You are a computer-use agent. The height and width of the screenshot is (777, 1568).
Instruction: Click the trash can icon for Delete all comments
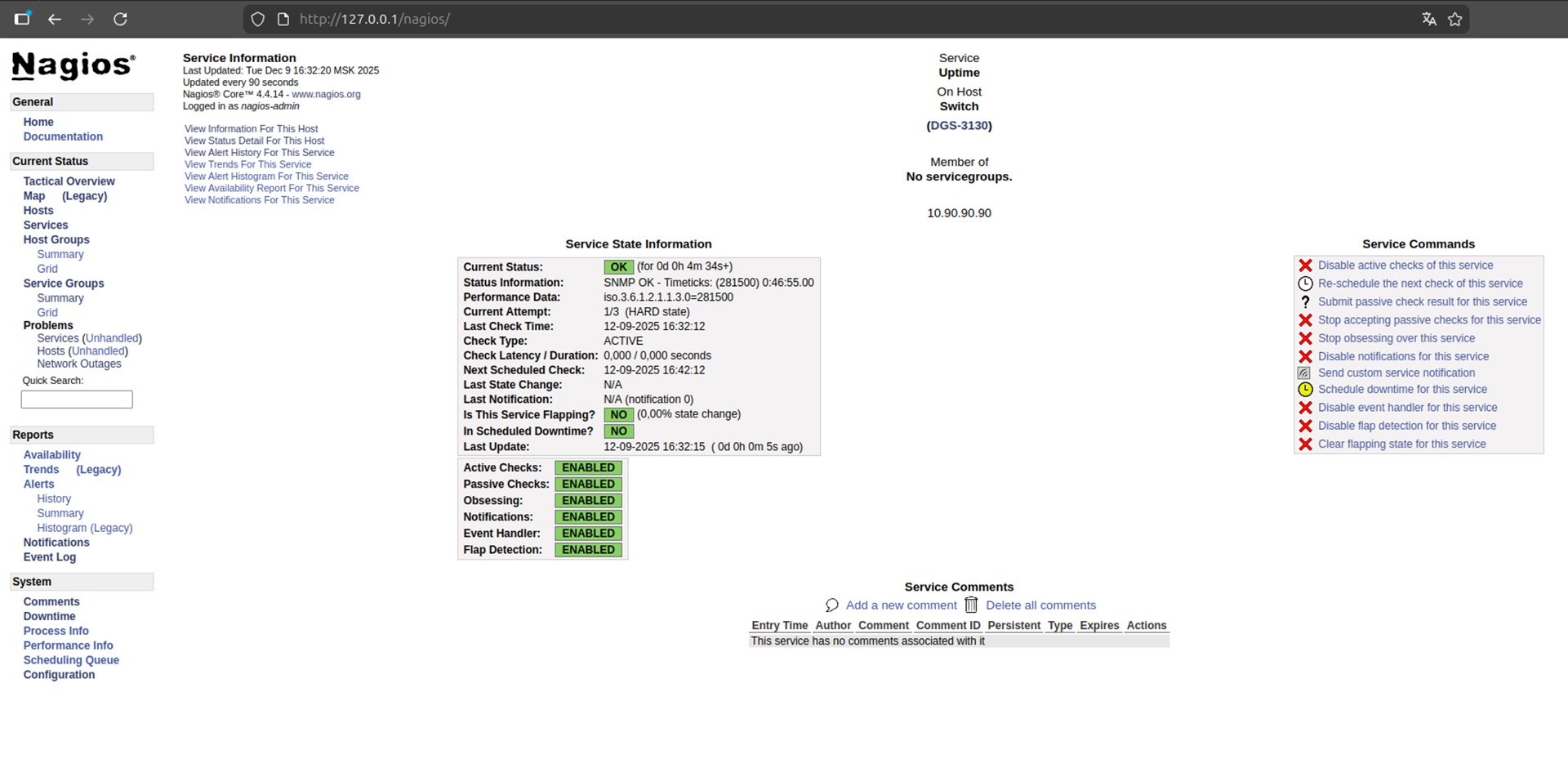point(971,605)
